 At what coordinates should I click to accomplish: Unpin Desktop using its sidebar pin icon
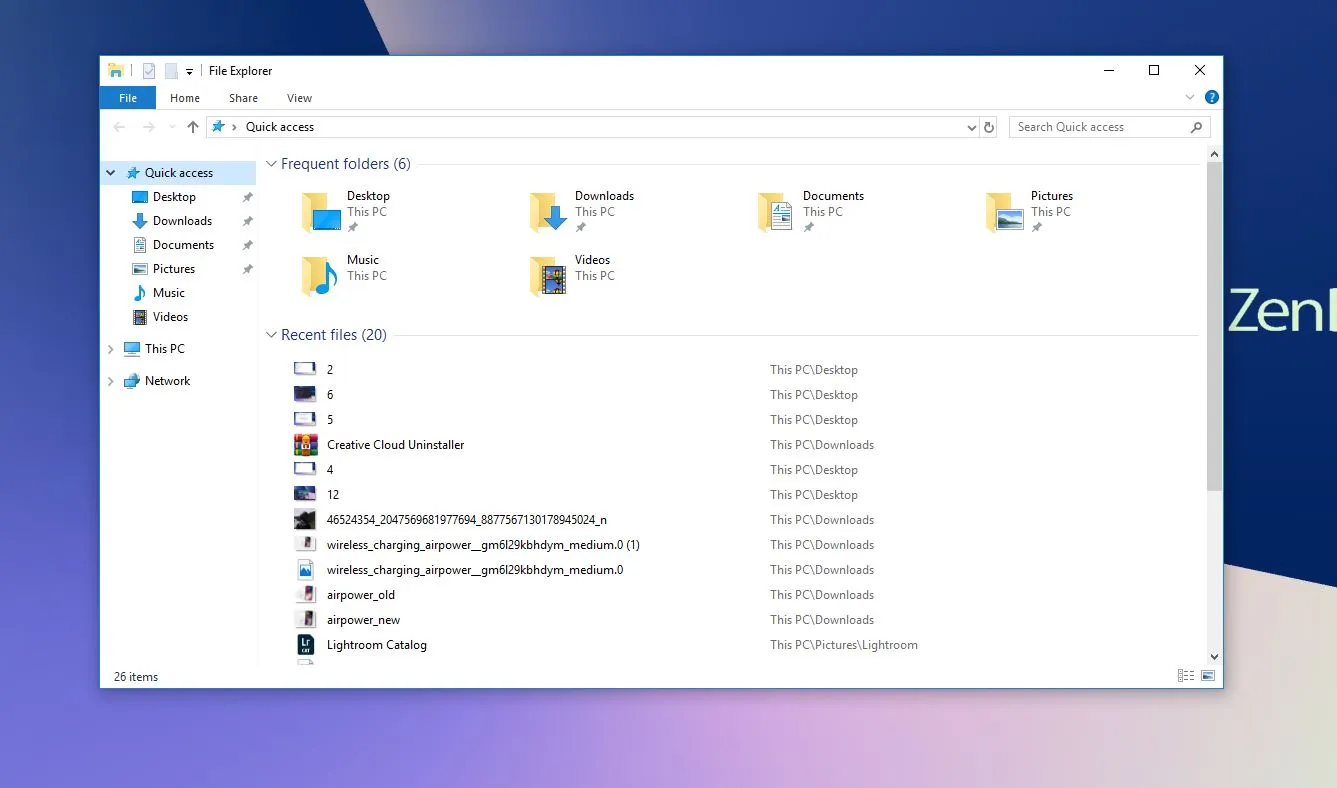point(248,197)
